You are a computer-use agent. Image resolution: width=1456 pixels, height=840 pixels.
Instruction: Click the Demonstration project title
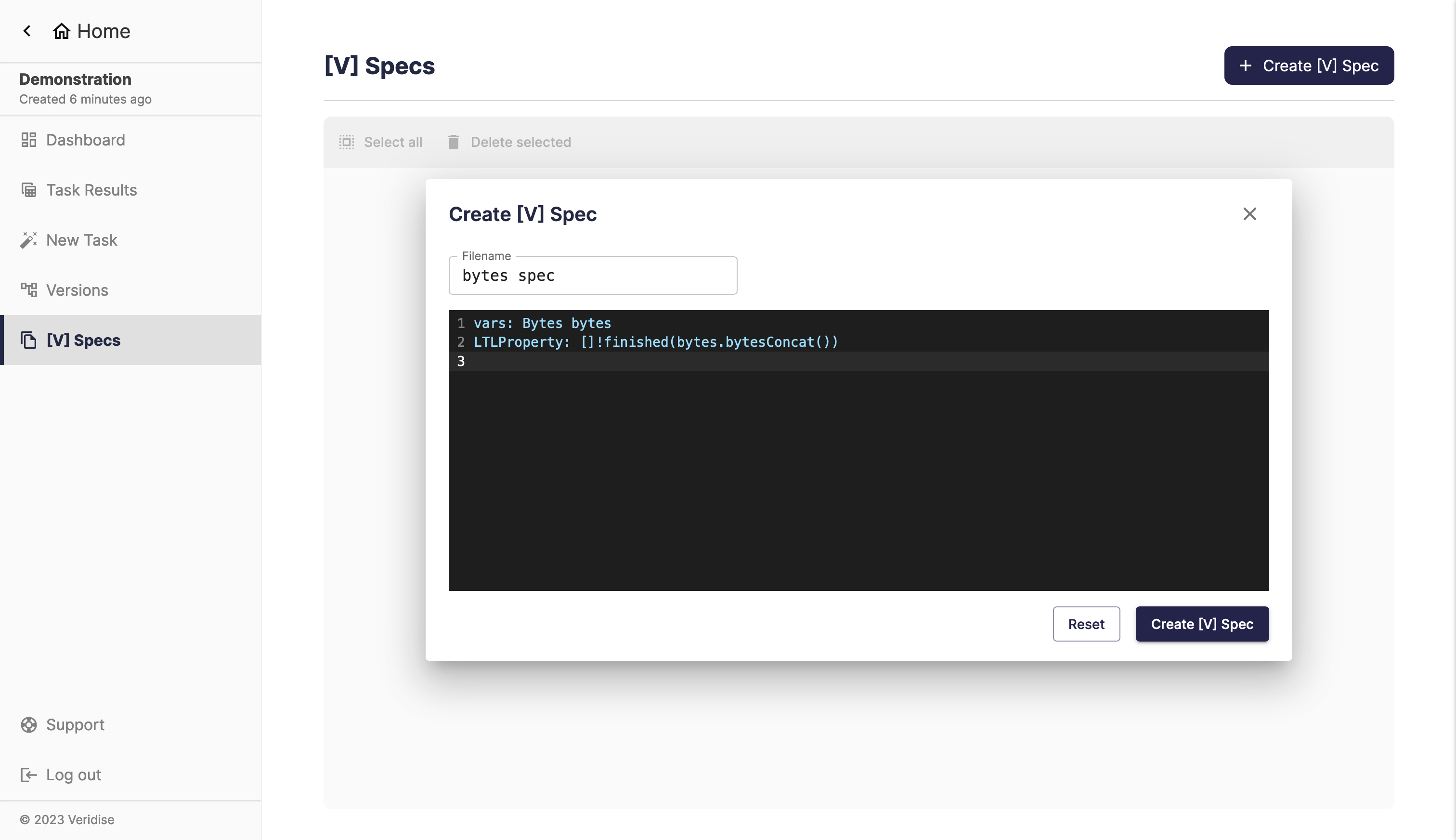coord(76,79)
